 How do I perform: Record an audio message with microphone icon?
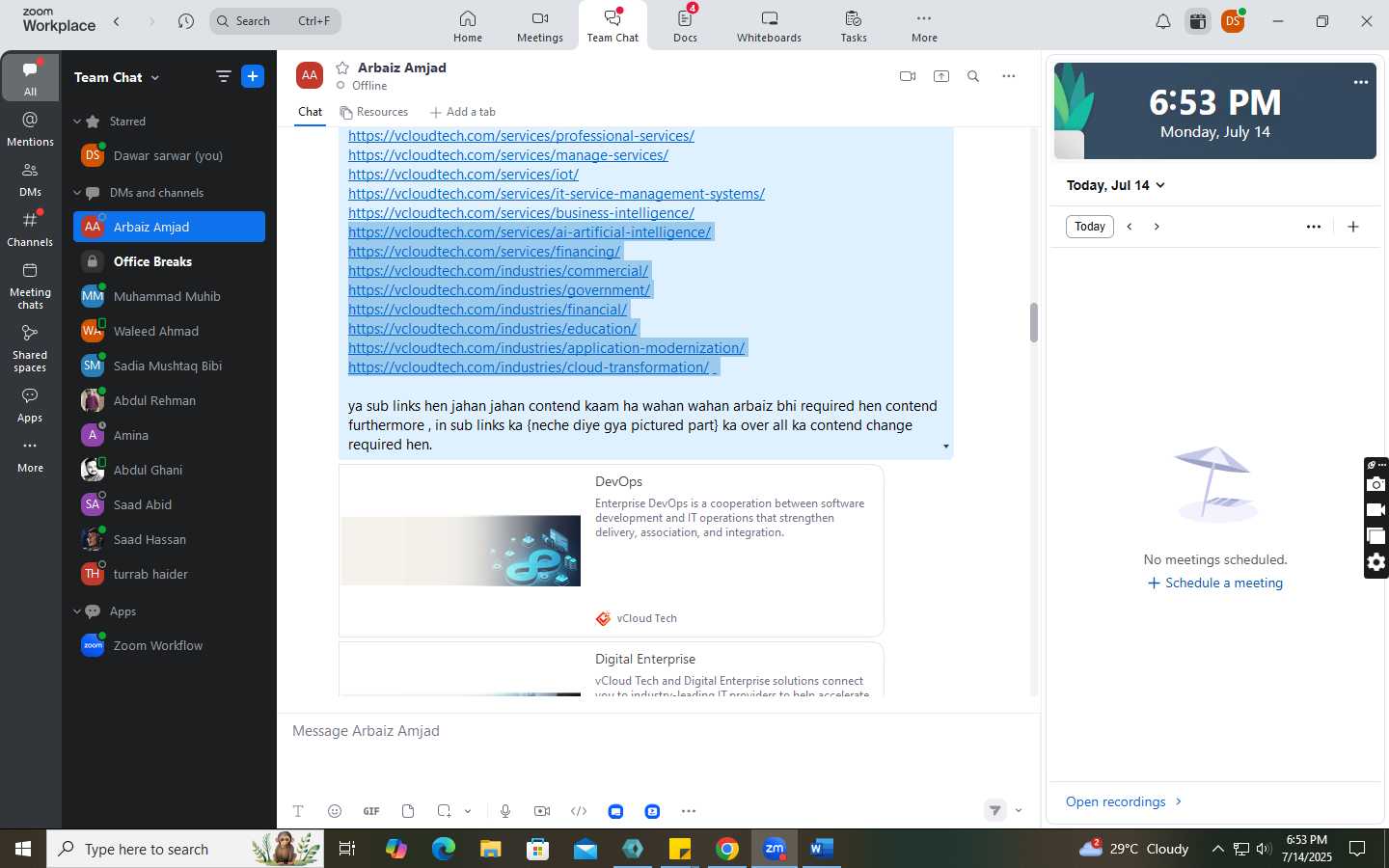[505, 811]
